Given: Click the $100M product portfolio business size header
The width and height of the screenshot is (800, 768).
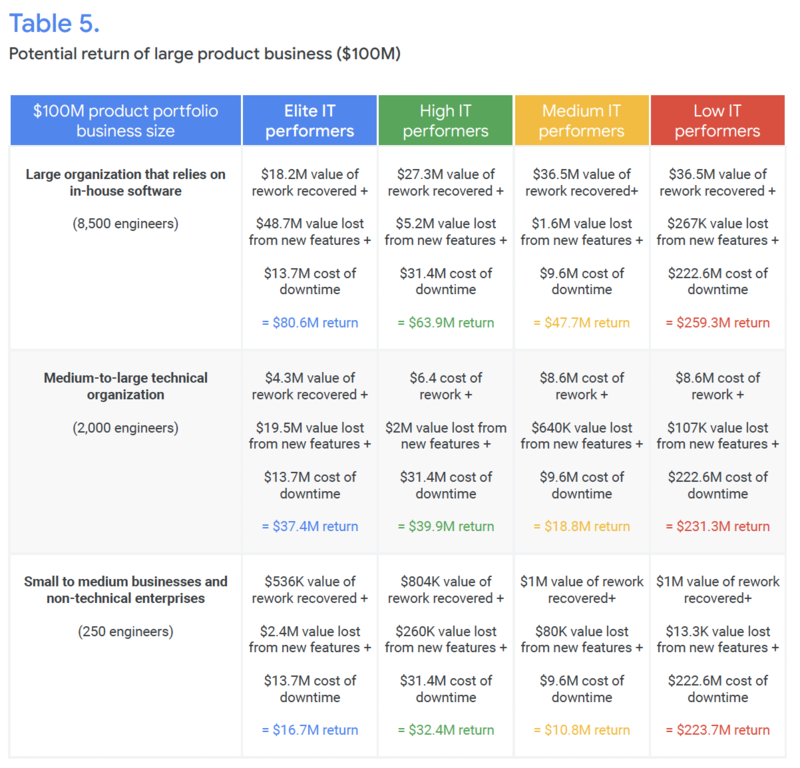Looking at the screenshot, I should [x=126, y=120].
